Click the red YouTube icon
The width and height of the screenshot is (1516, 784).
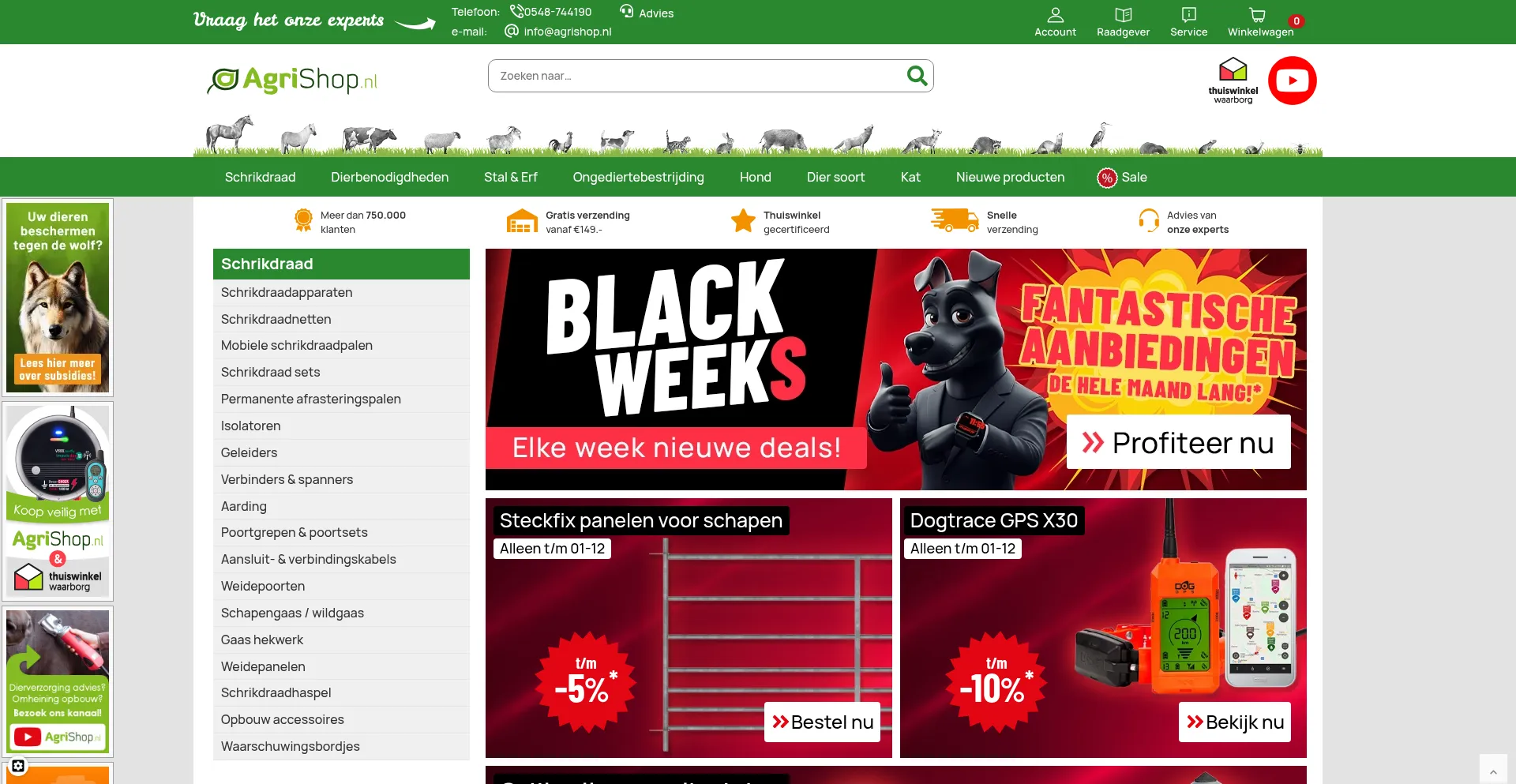click(x=1292, y=81)
